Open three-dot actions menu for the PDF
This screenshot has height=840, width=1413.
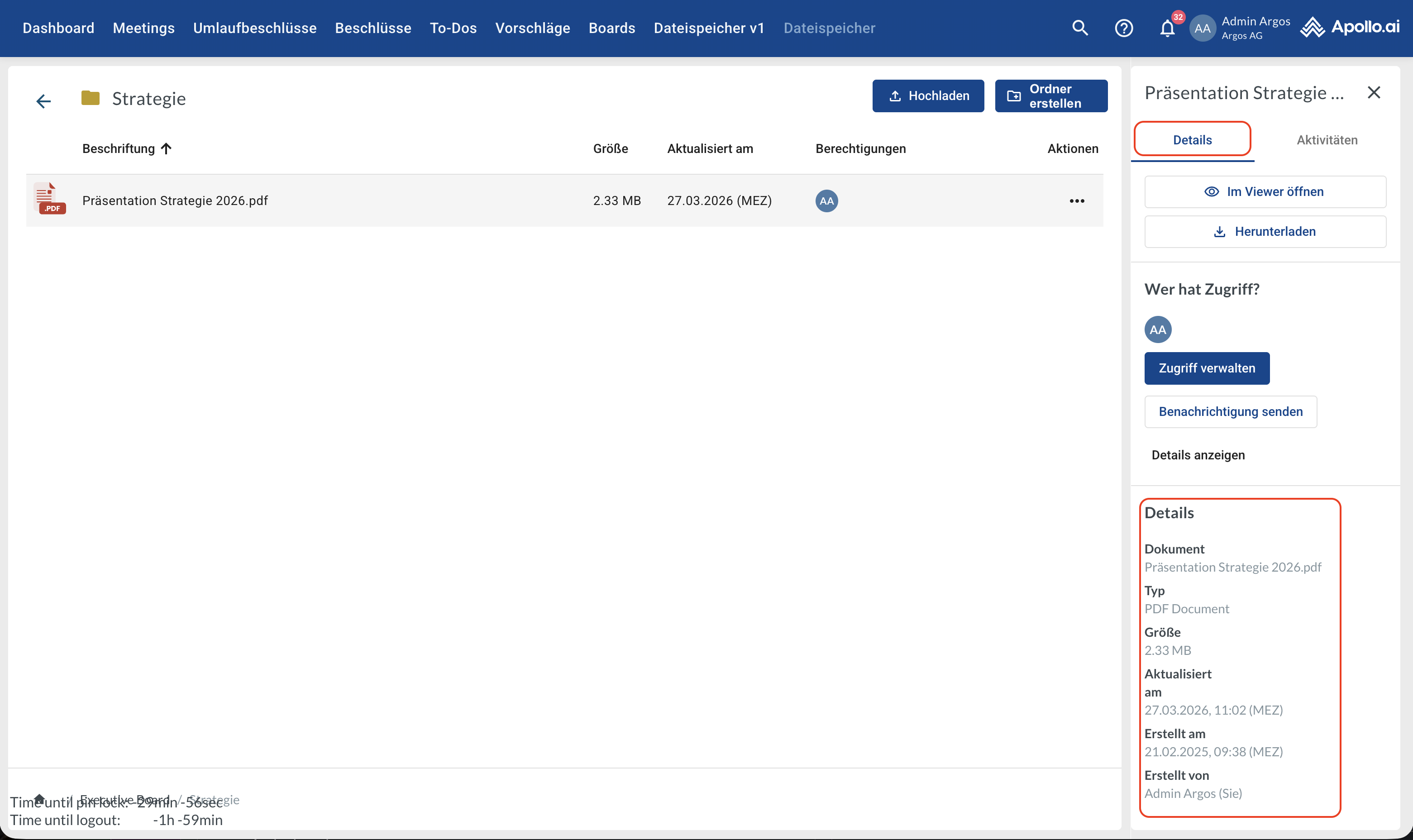[x=1076, y=201]
